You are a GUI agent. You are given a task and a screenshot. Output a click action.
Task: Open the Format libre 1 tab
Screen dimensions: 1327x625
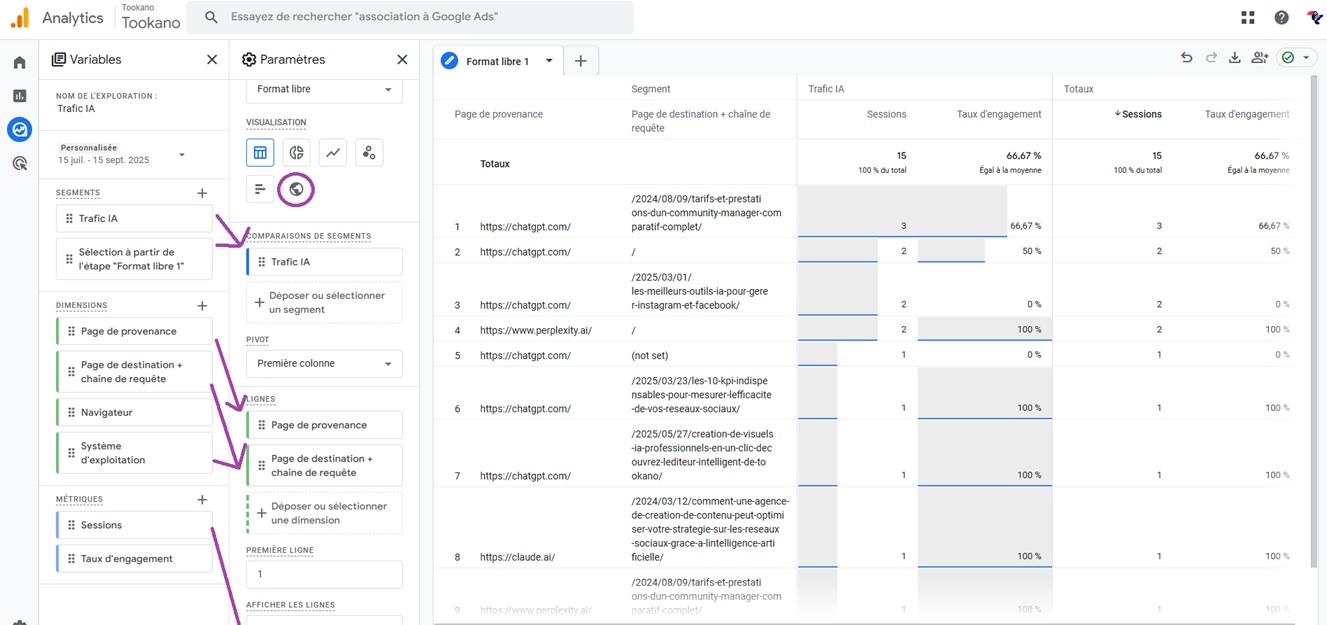pos(497,62)
